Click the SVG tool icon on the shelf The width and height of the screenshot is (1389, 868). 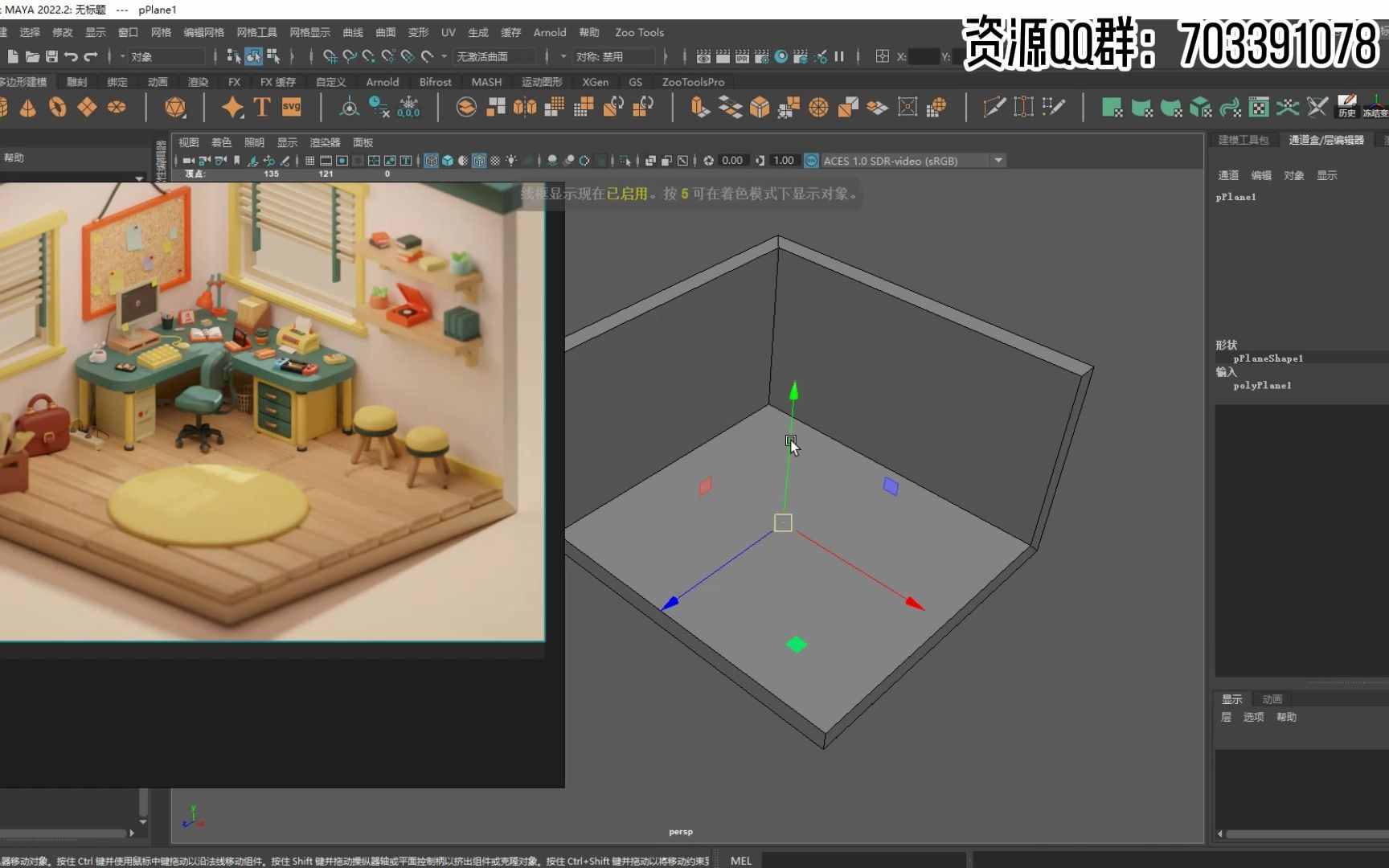290,105
